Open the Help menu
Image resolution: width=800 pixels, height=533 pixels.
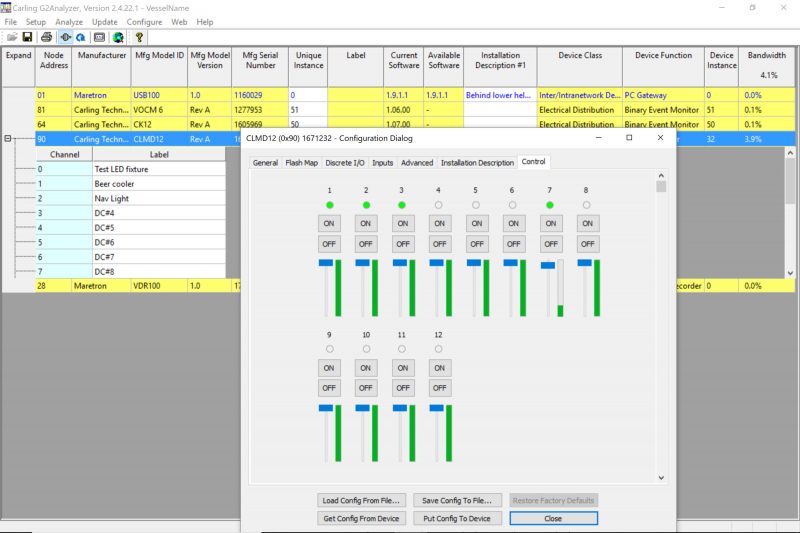(x=205, y=22)
